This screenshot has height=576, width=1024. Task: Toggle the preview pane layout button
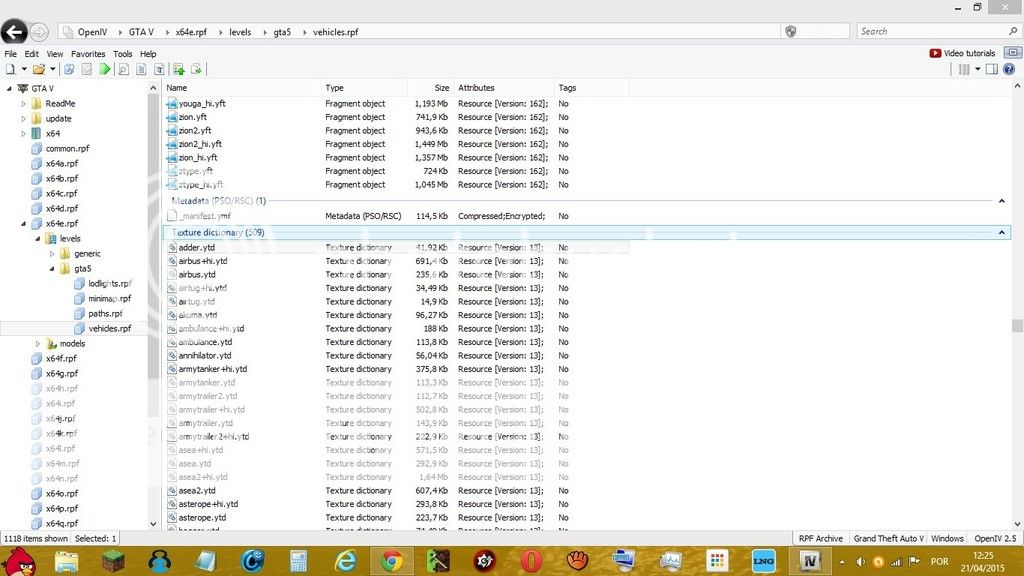pyautogui.click(x=991, y=69)
